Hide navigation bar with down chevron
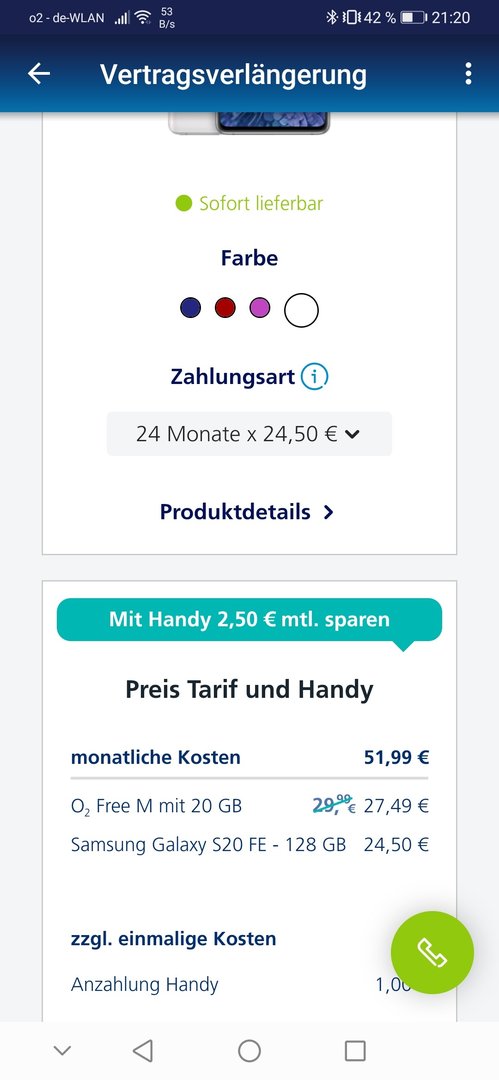The height and width of the screenshot is (1080, 499). pyautogui.click(x=62, y=1050)
